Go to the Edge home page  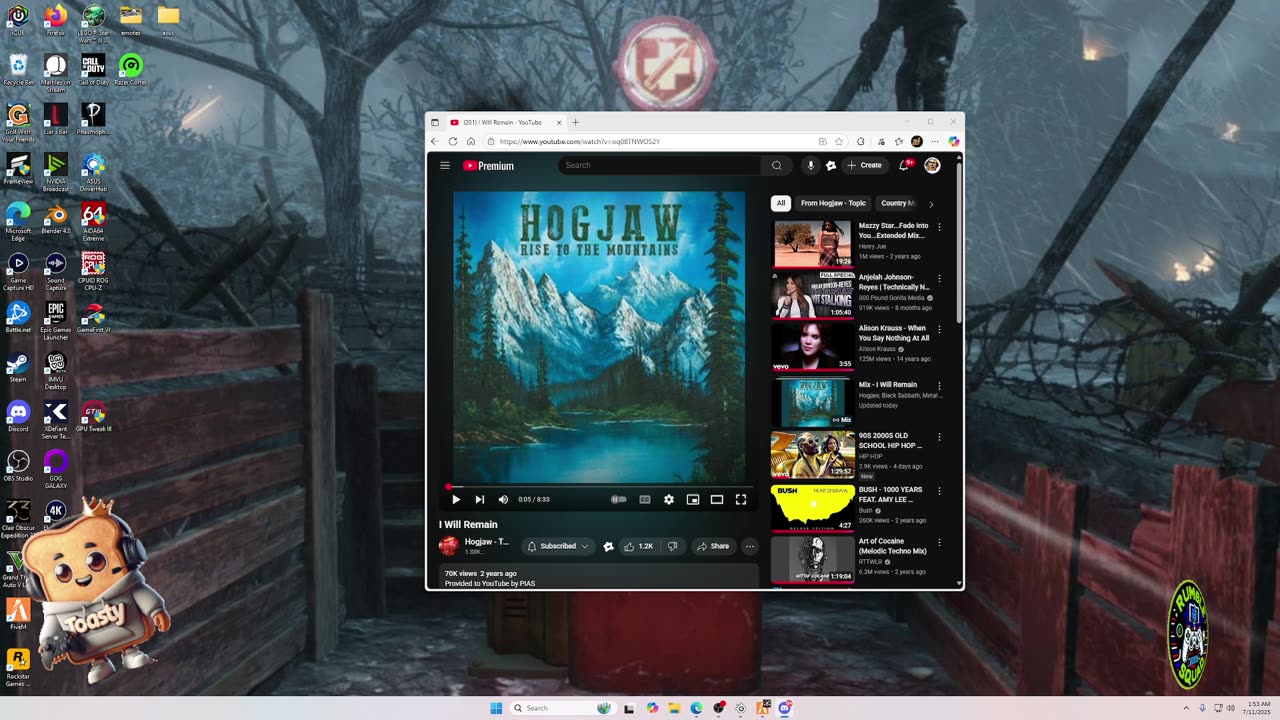(471, 142)
